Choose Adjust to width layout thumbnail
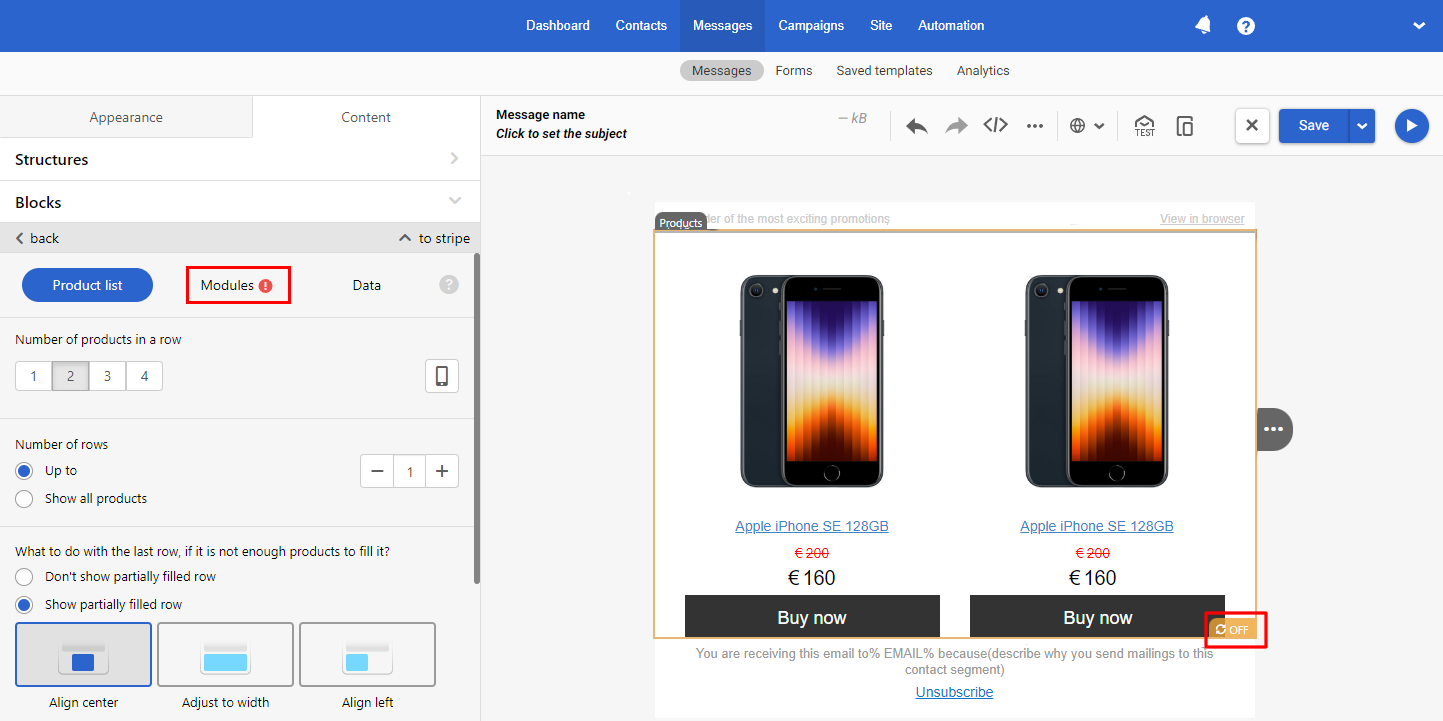 pos(225,655)
